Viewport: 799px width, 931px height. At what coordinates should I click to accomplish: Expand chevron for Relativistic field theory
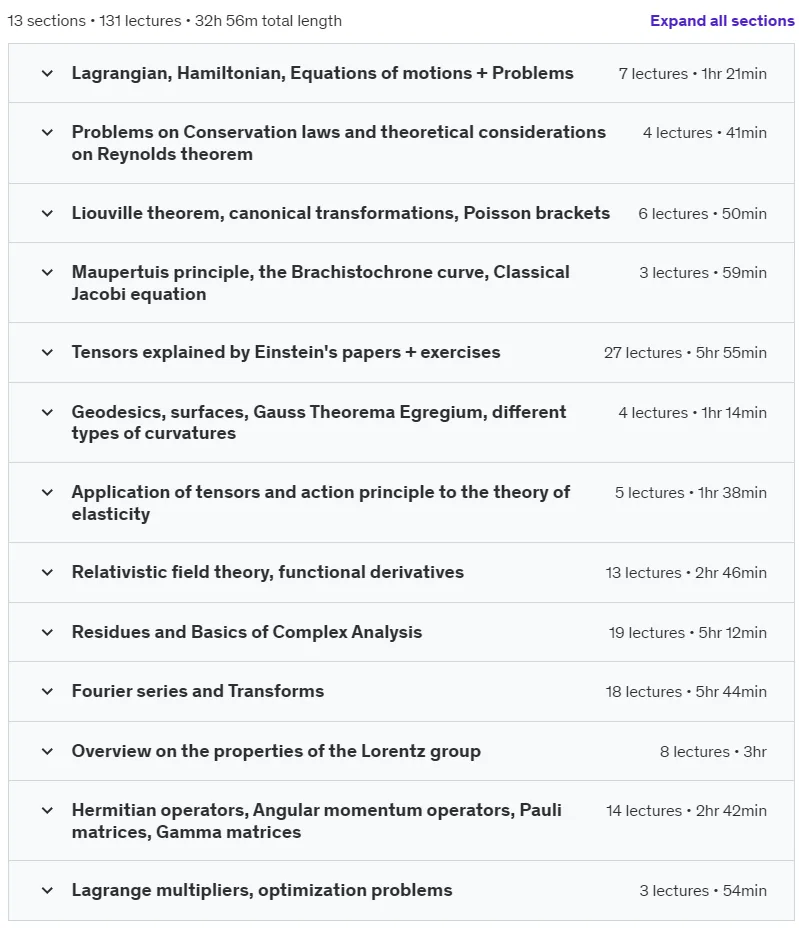click(47, 573)
